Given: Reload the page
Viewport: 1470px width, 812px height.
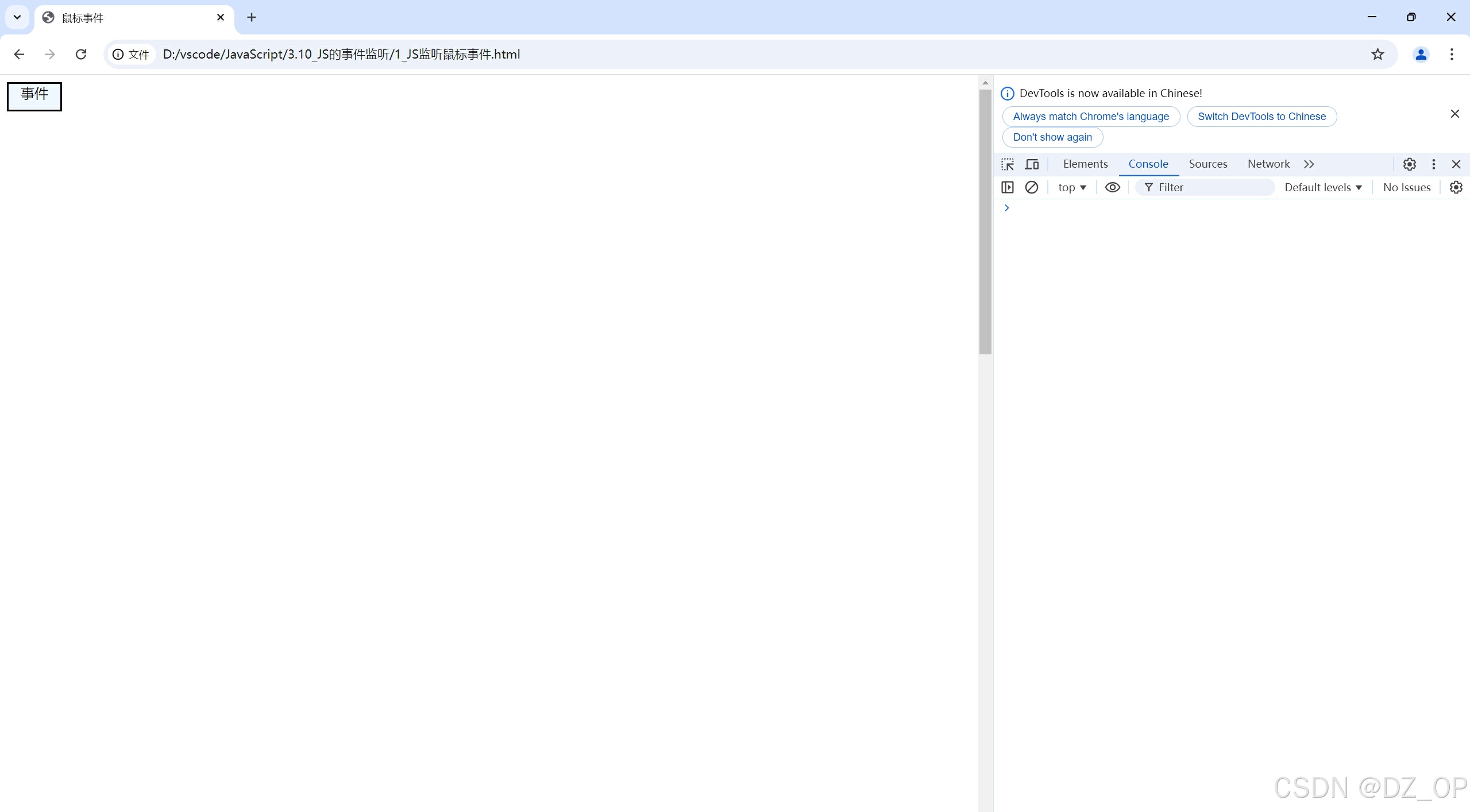Looking at the screenshot, I should [81, 54].
